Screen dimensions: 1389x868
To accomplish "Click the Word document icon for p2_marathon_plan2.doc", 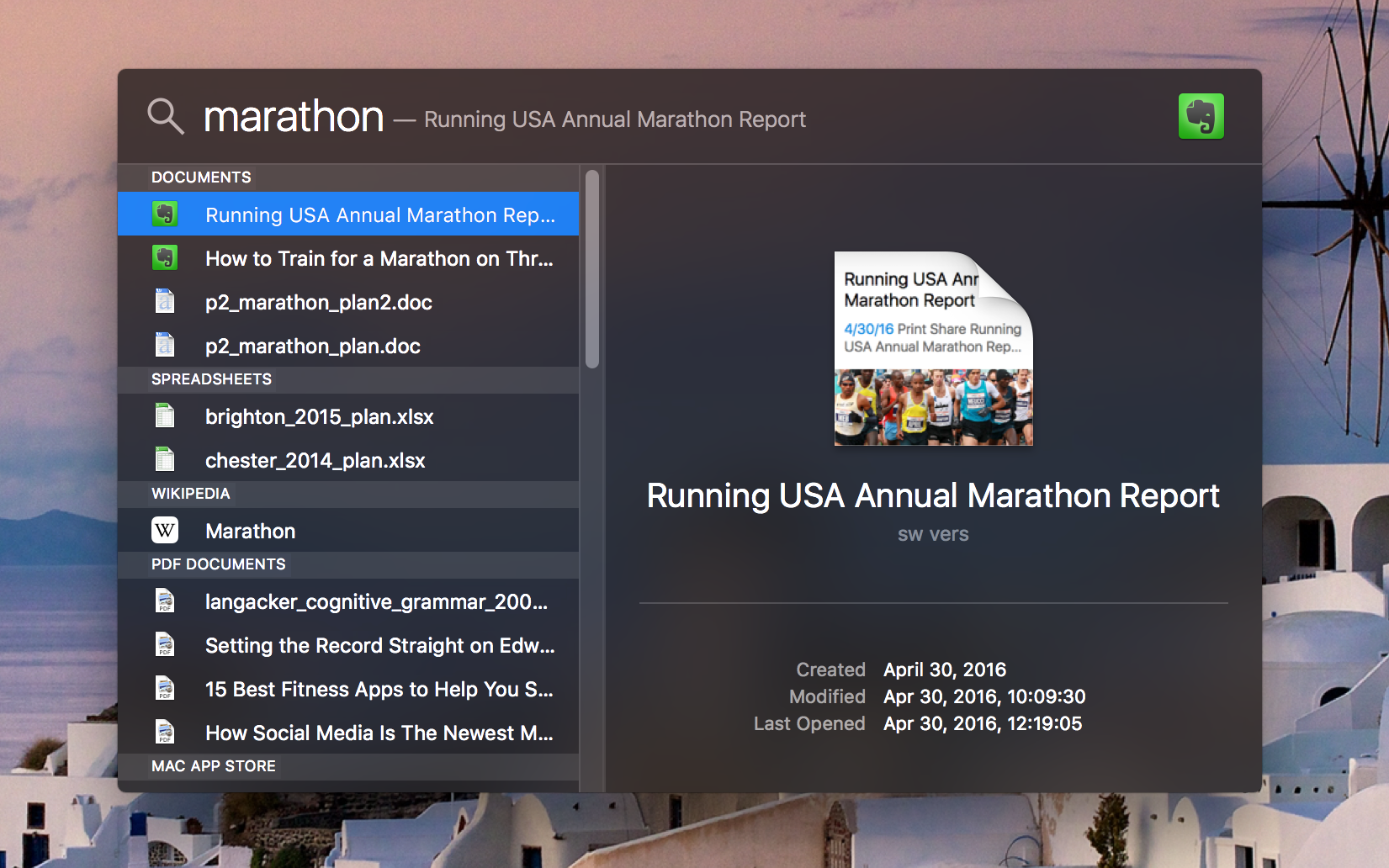I will click(165, 301).
